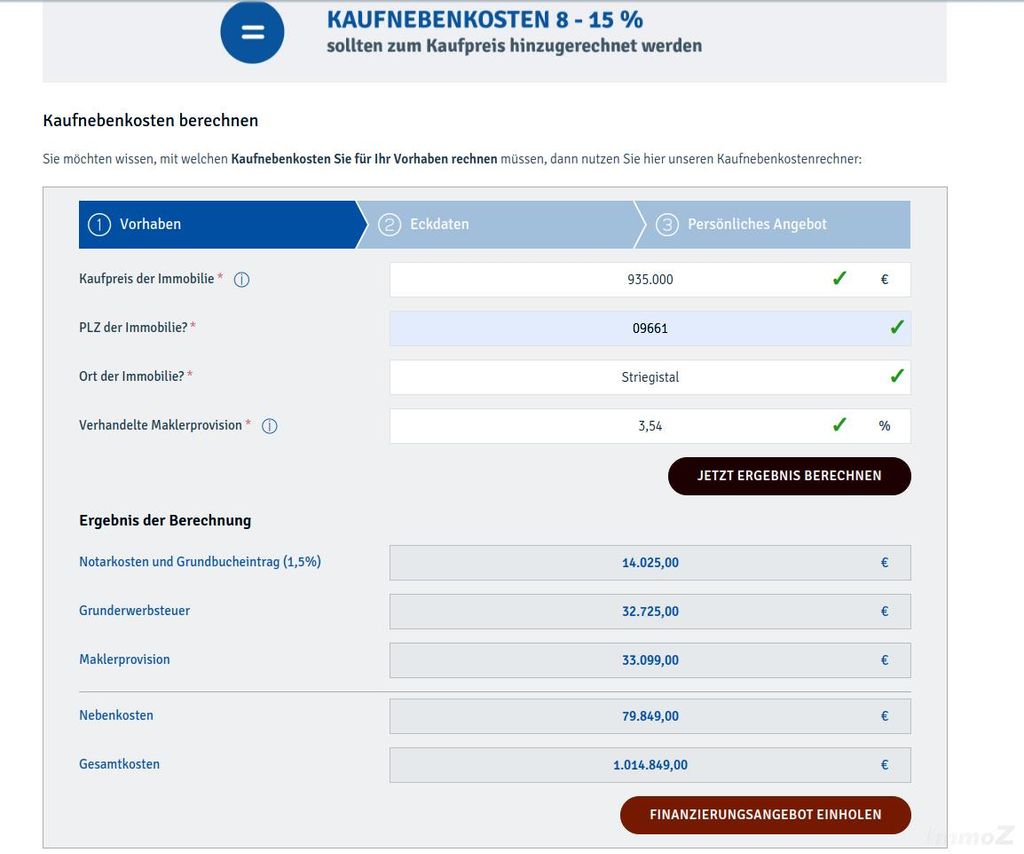Select Gesamtkosten result value 1.014.849,00
Screen dimensions: 1024x854
[x=650, y=765]
